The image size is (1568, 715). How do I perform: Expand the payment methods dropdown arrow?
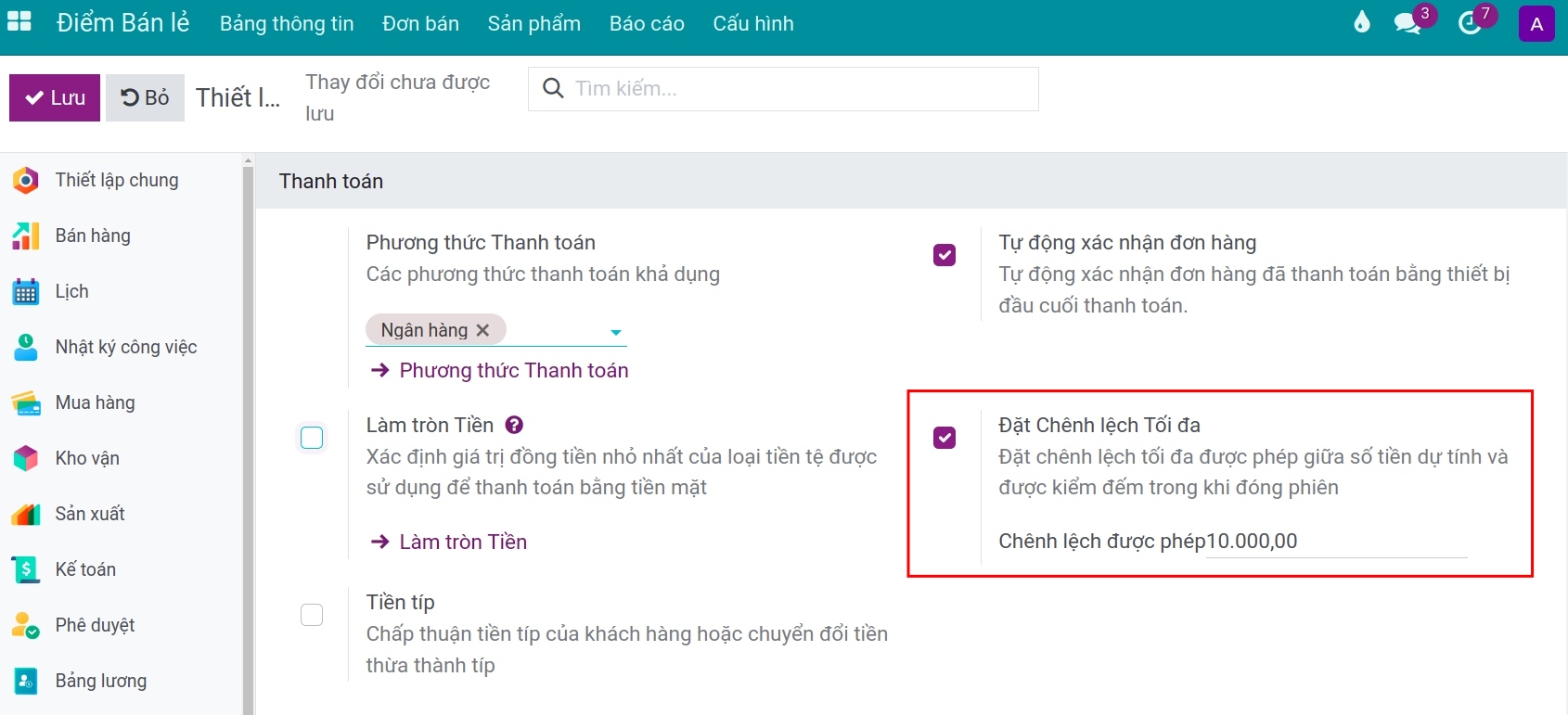[x=615, y=331]
